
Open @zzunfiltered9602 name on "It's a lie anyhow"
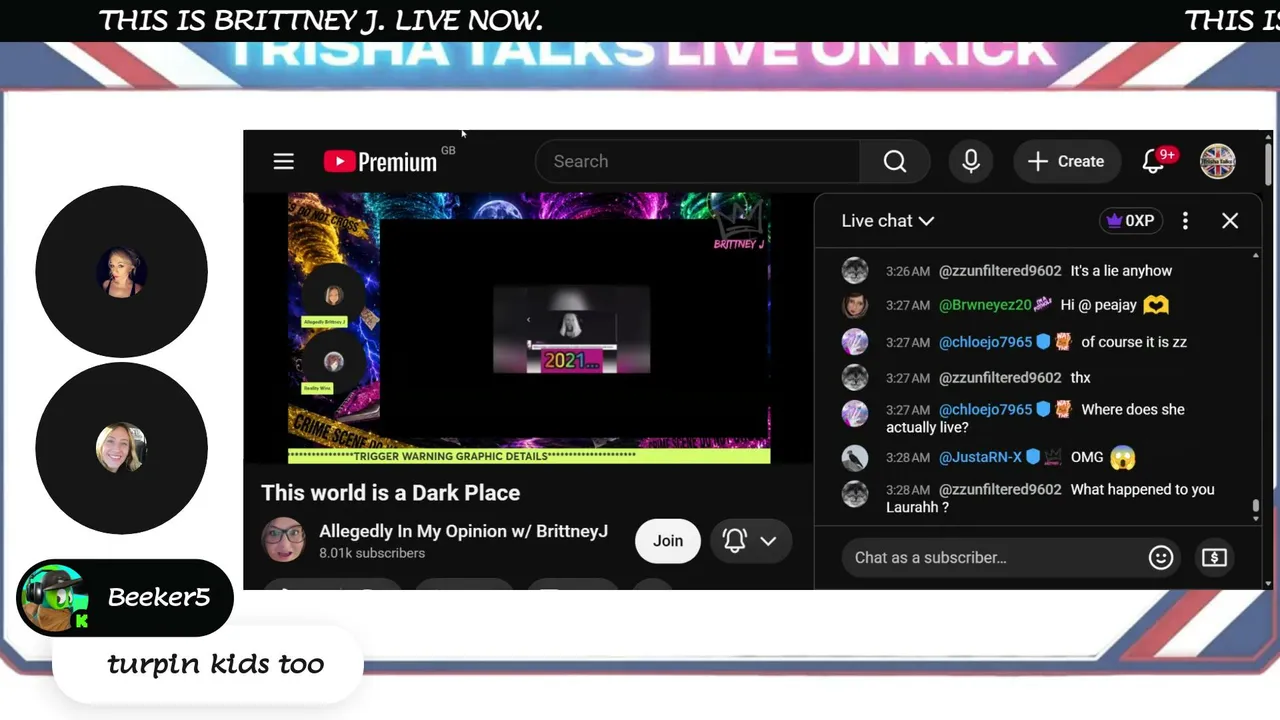[1000, 271]
